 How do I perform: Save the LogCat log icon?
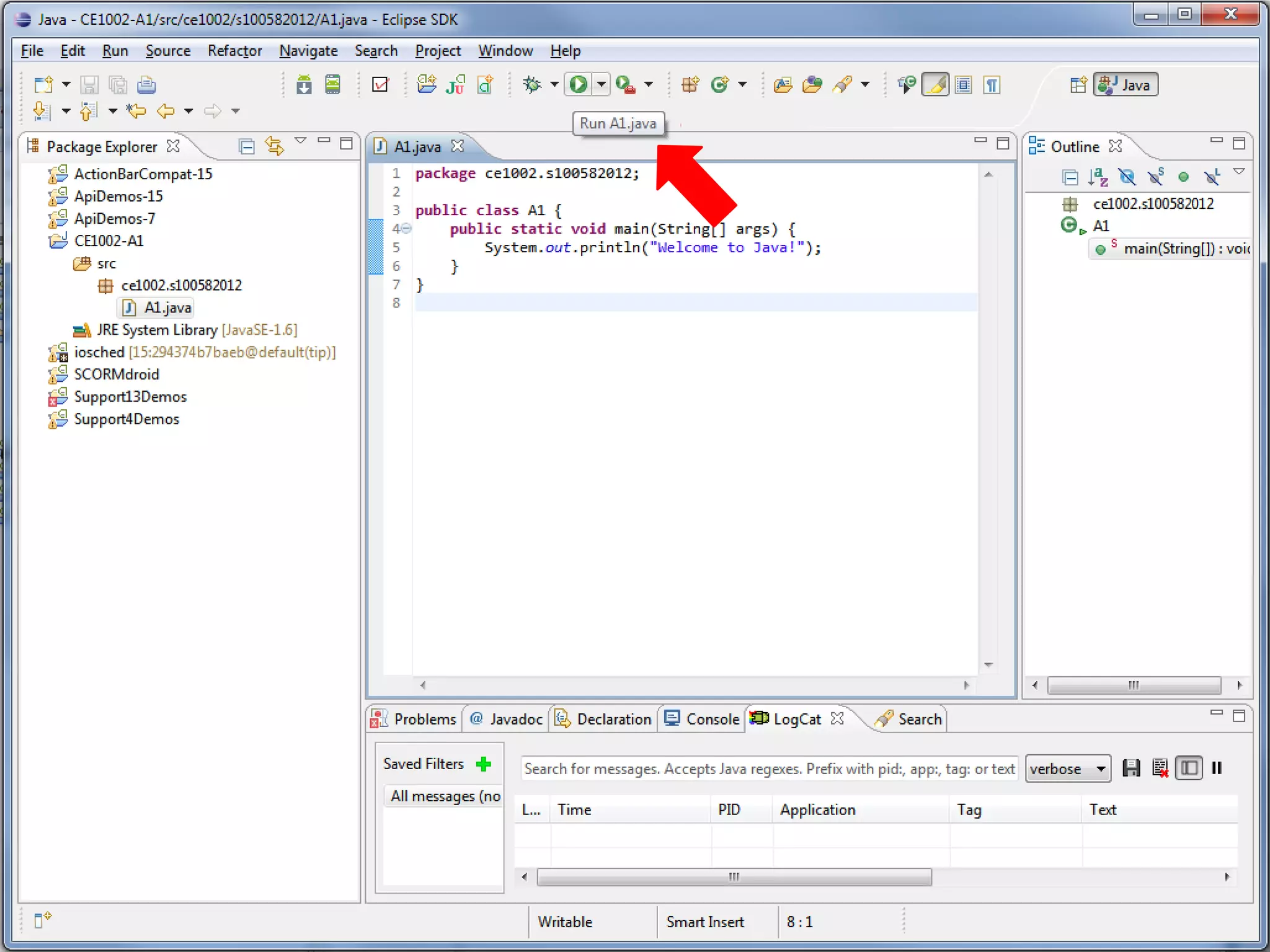(x=1131, y=769)
